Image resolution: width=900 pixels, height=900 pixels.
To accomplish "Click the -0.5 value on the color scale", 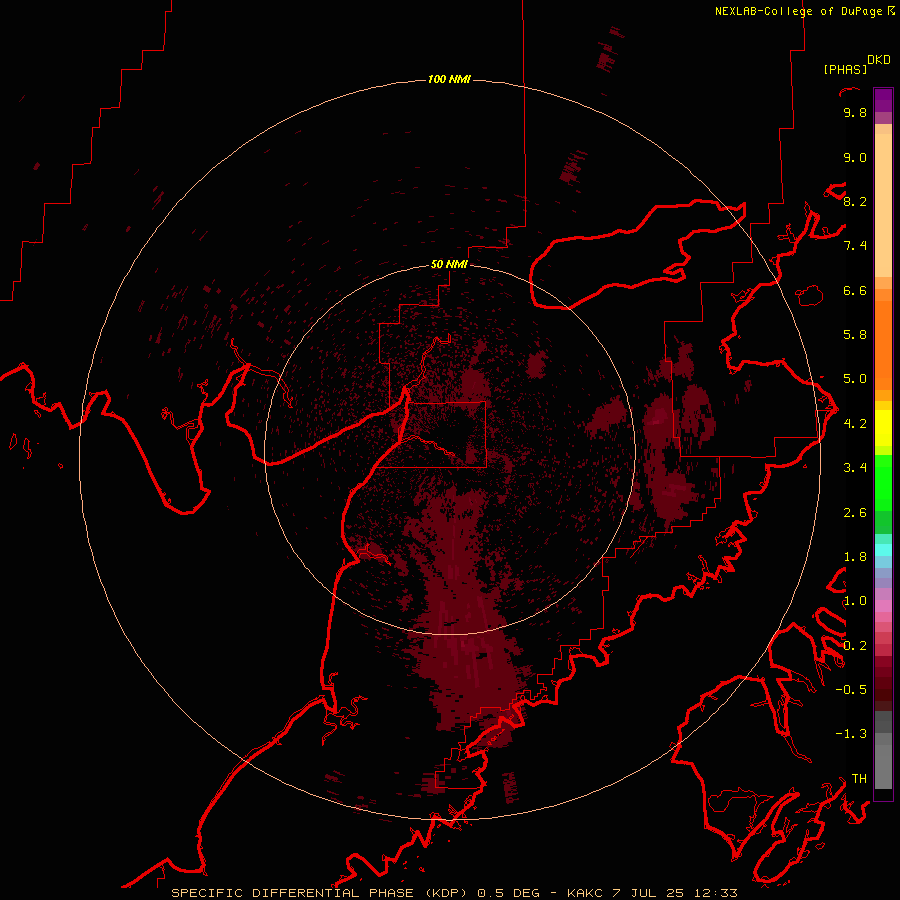I will coord(851,690).
